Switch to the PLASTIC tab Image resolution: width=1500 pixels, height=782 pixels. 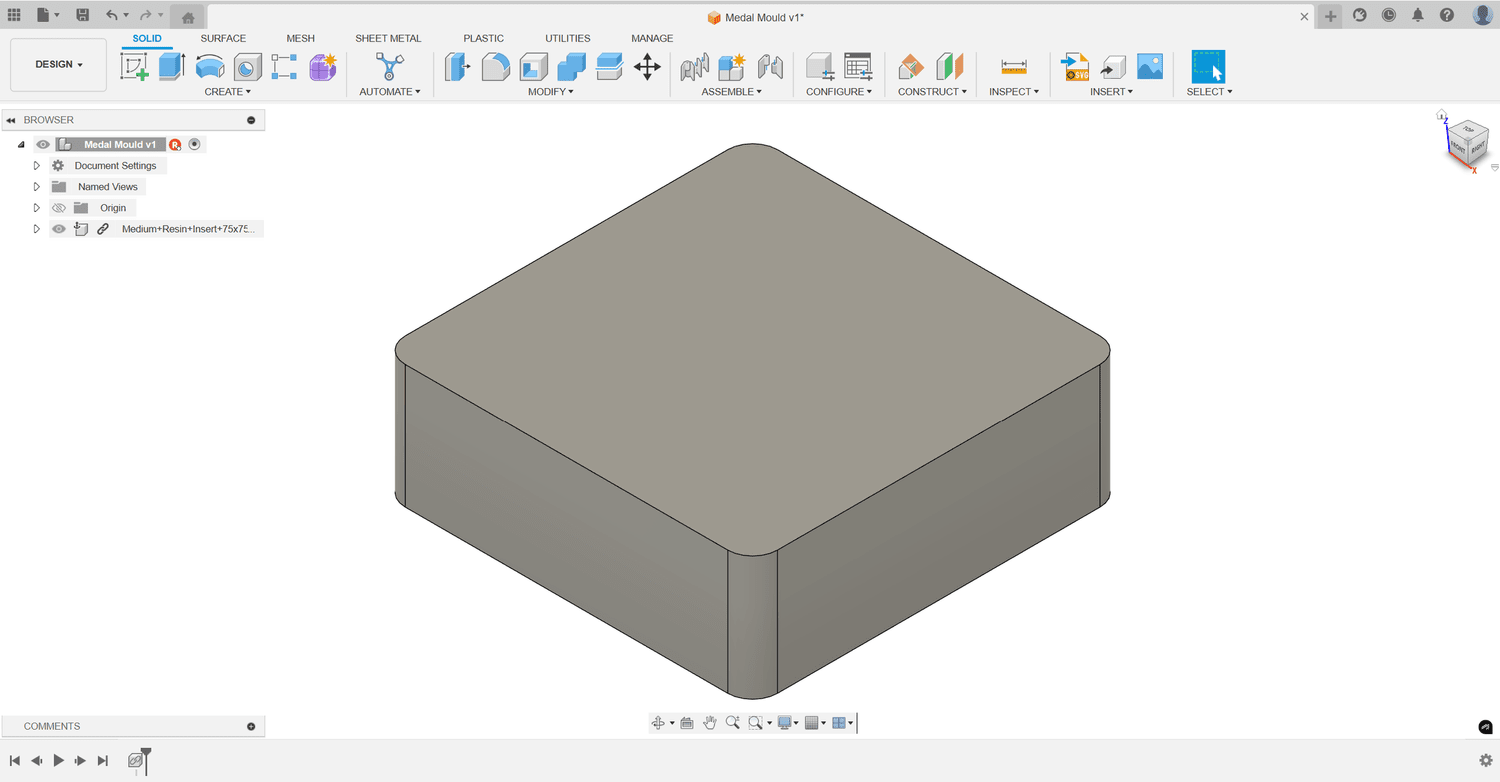tap(484, 39)
